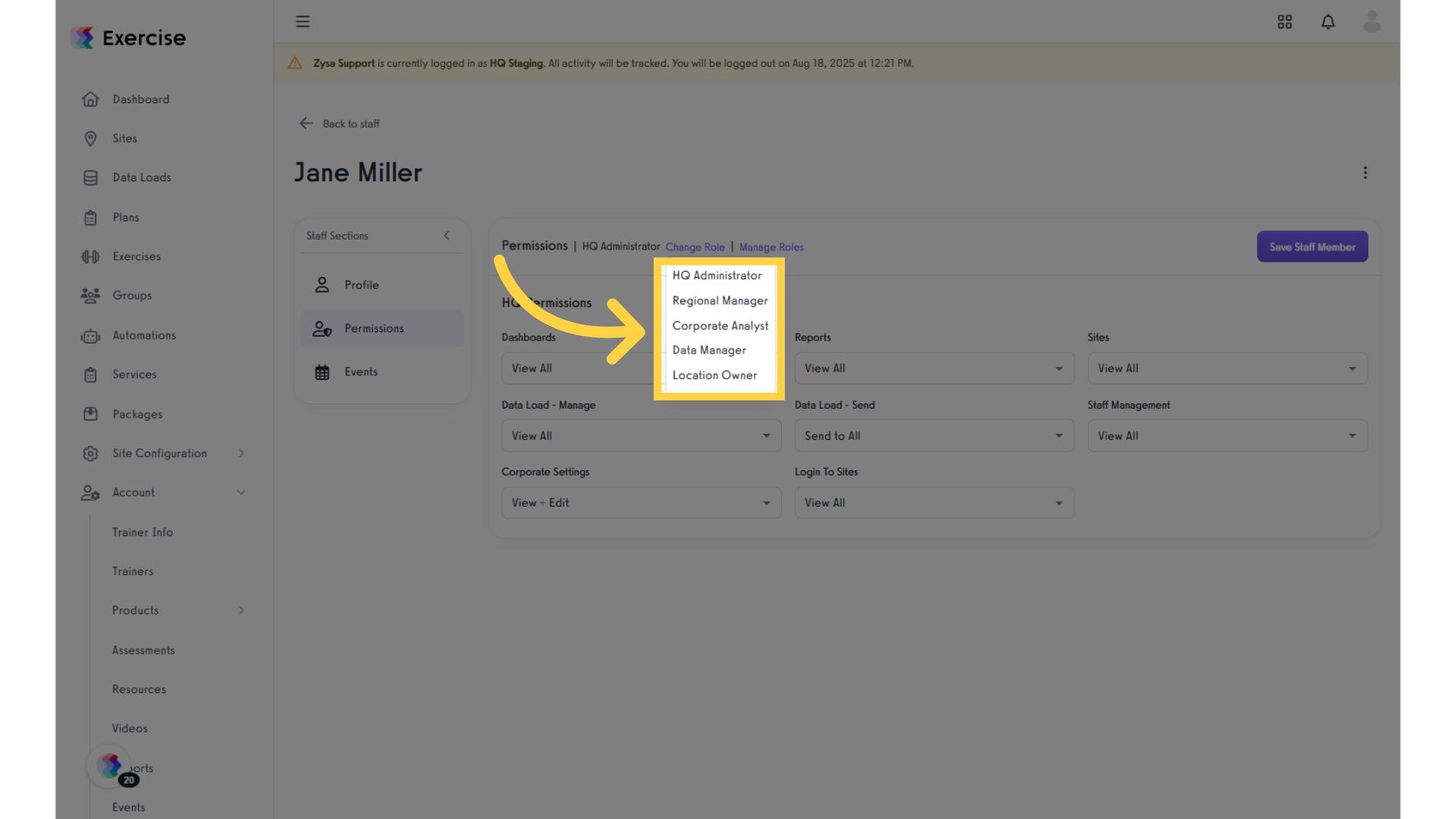This screenshot has height=819, width=1456.
Task: Collapse the Account sidebar section
Action: (241, 493)
